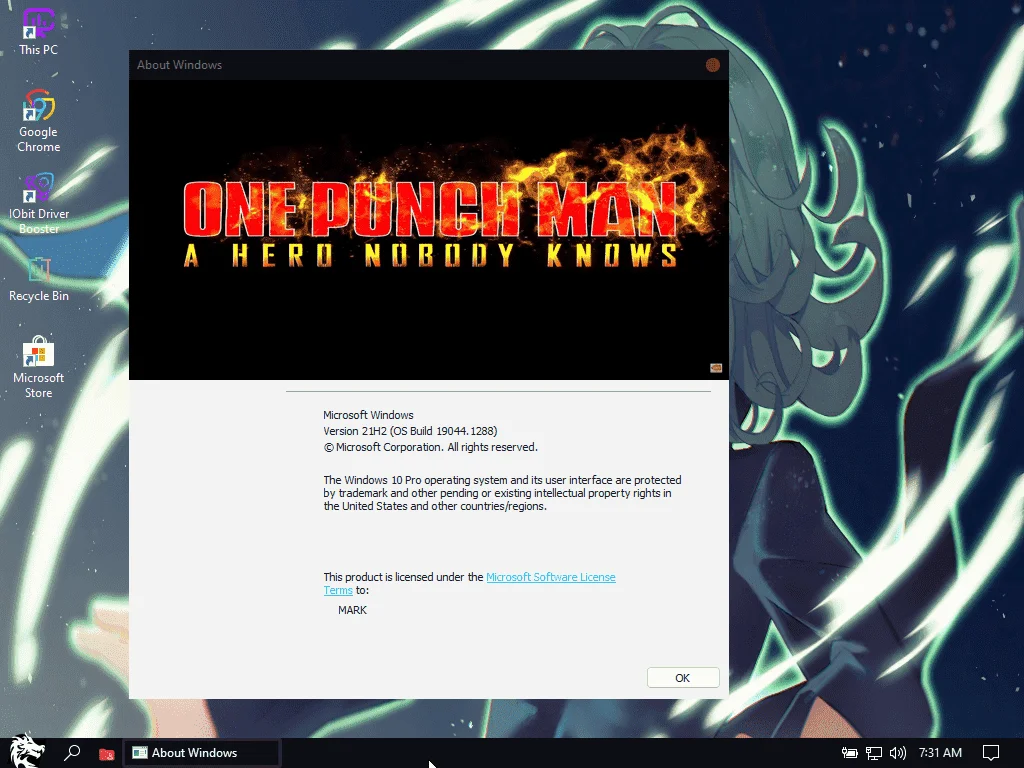
Task: Click the licensed user name MARK
Action: (x=353, y=610)
